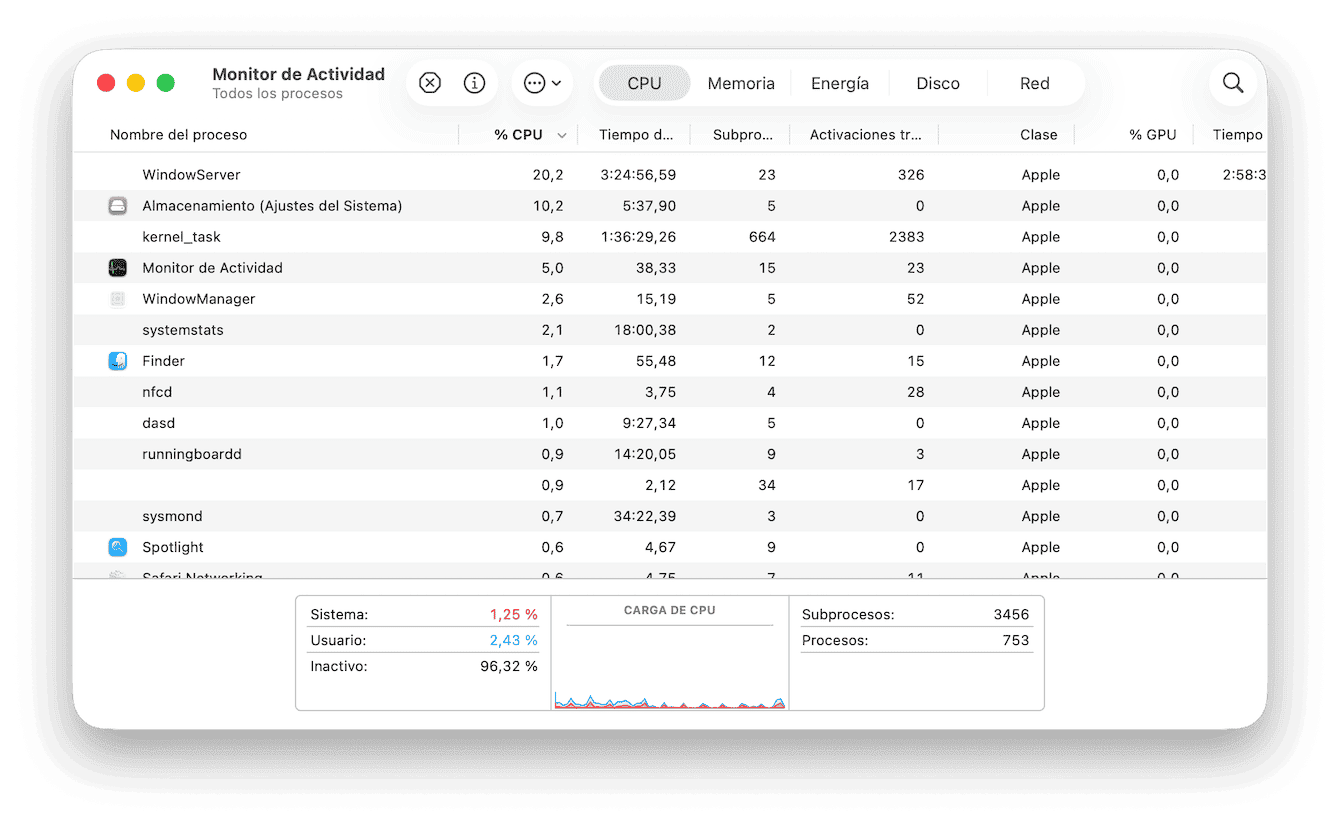Open the Energía tab
The image size is (1340, 825).
click(840, 83)
